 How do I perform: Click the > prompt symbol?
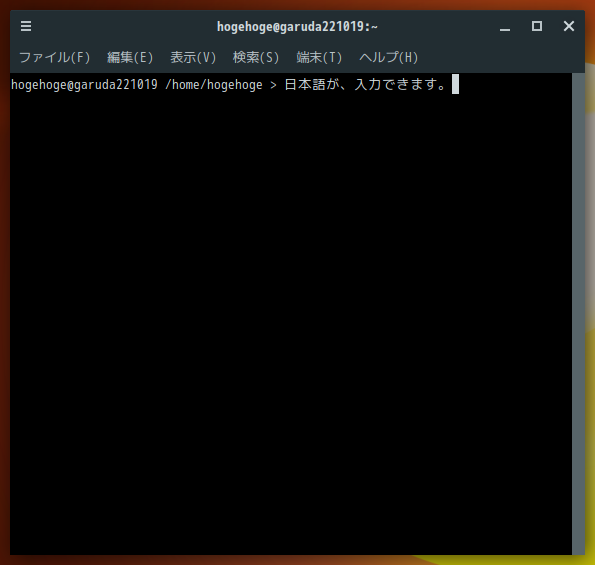point(273,85)
